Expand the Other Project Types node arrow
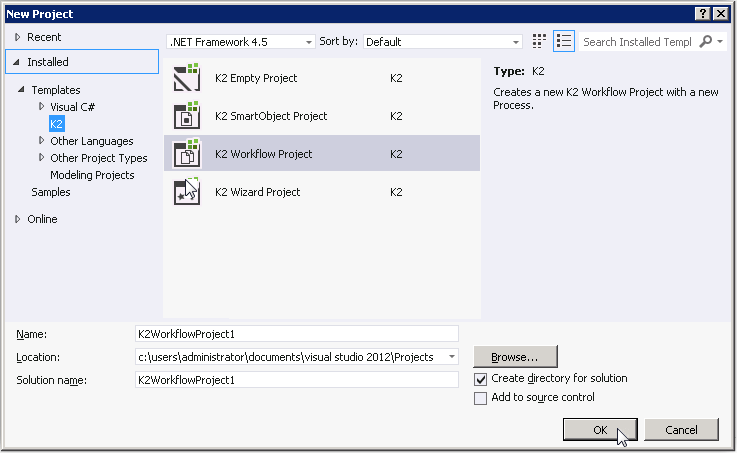 41,157
